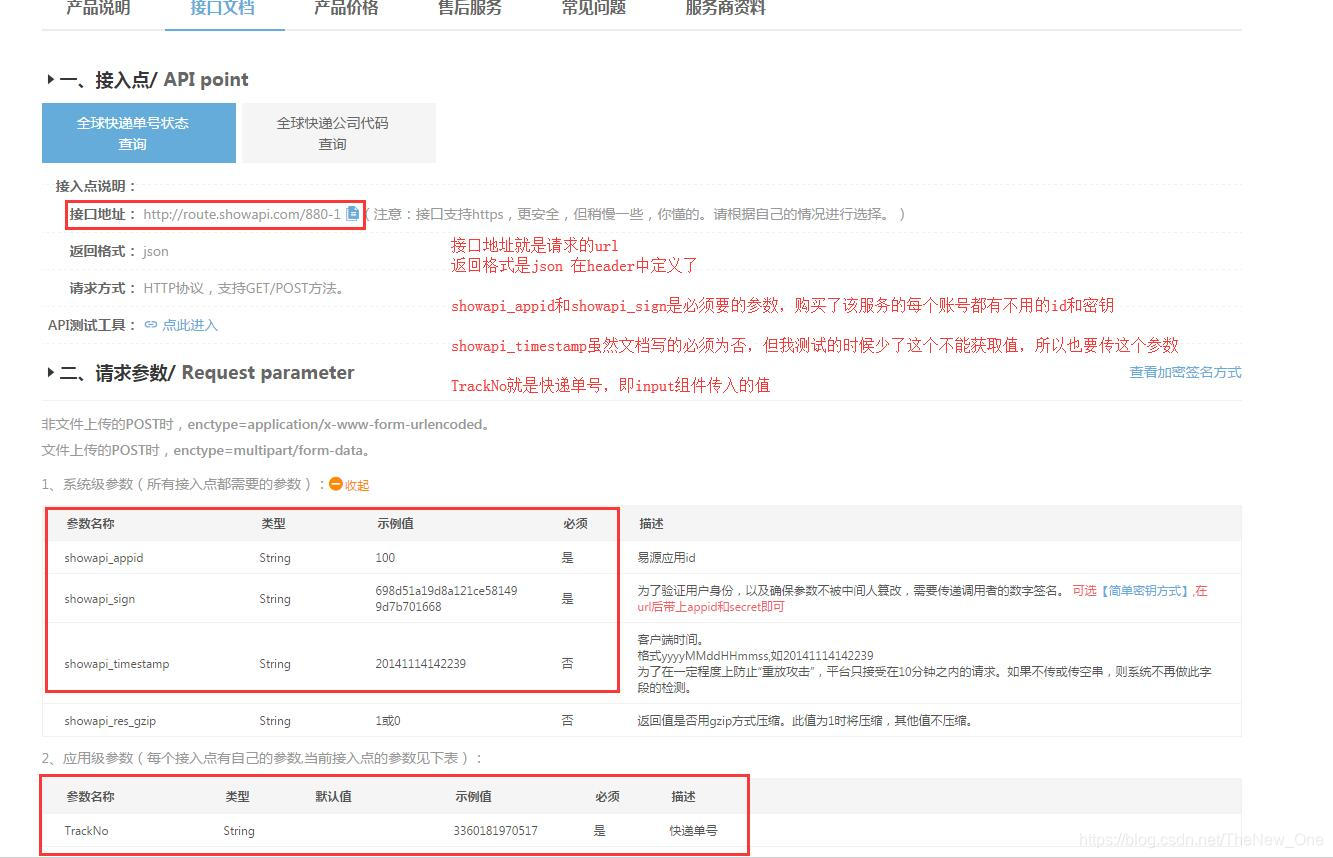
Task: Click 接入点说明 label
Action: (96, 186)
